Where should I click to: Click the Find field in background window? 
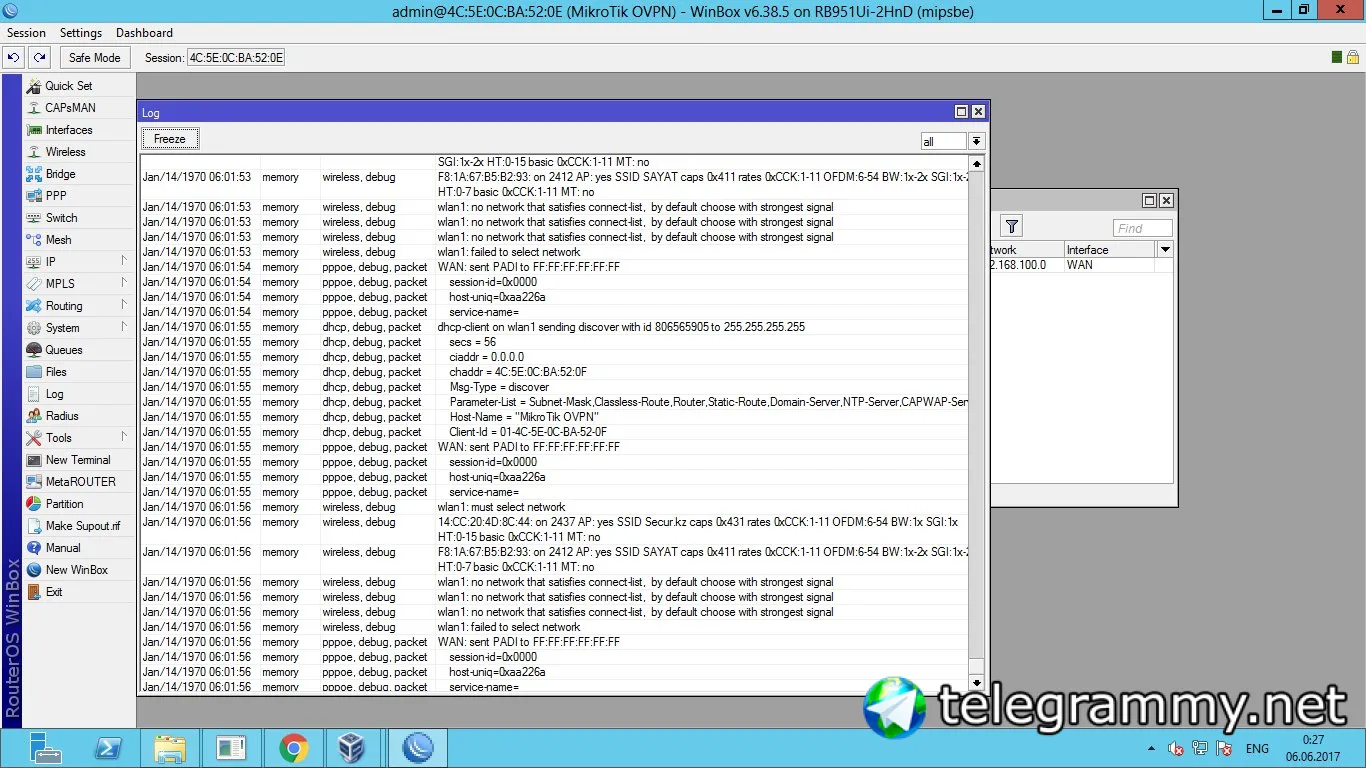pyautogui.click(x=1143, y=228)
